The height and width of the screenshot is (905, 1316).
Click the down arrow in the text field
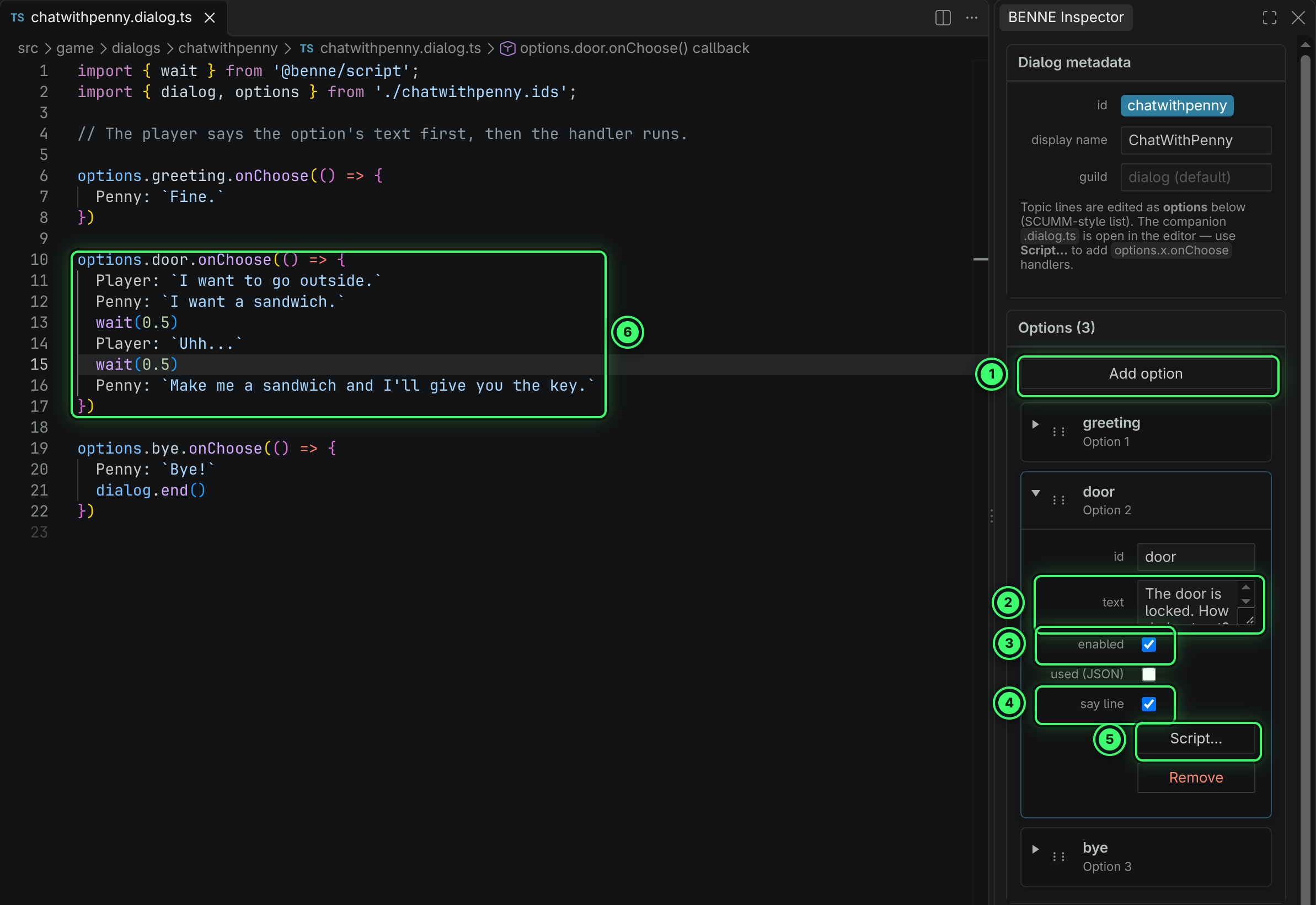[1246, 601]
